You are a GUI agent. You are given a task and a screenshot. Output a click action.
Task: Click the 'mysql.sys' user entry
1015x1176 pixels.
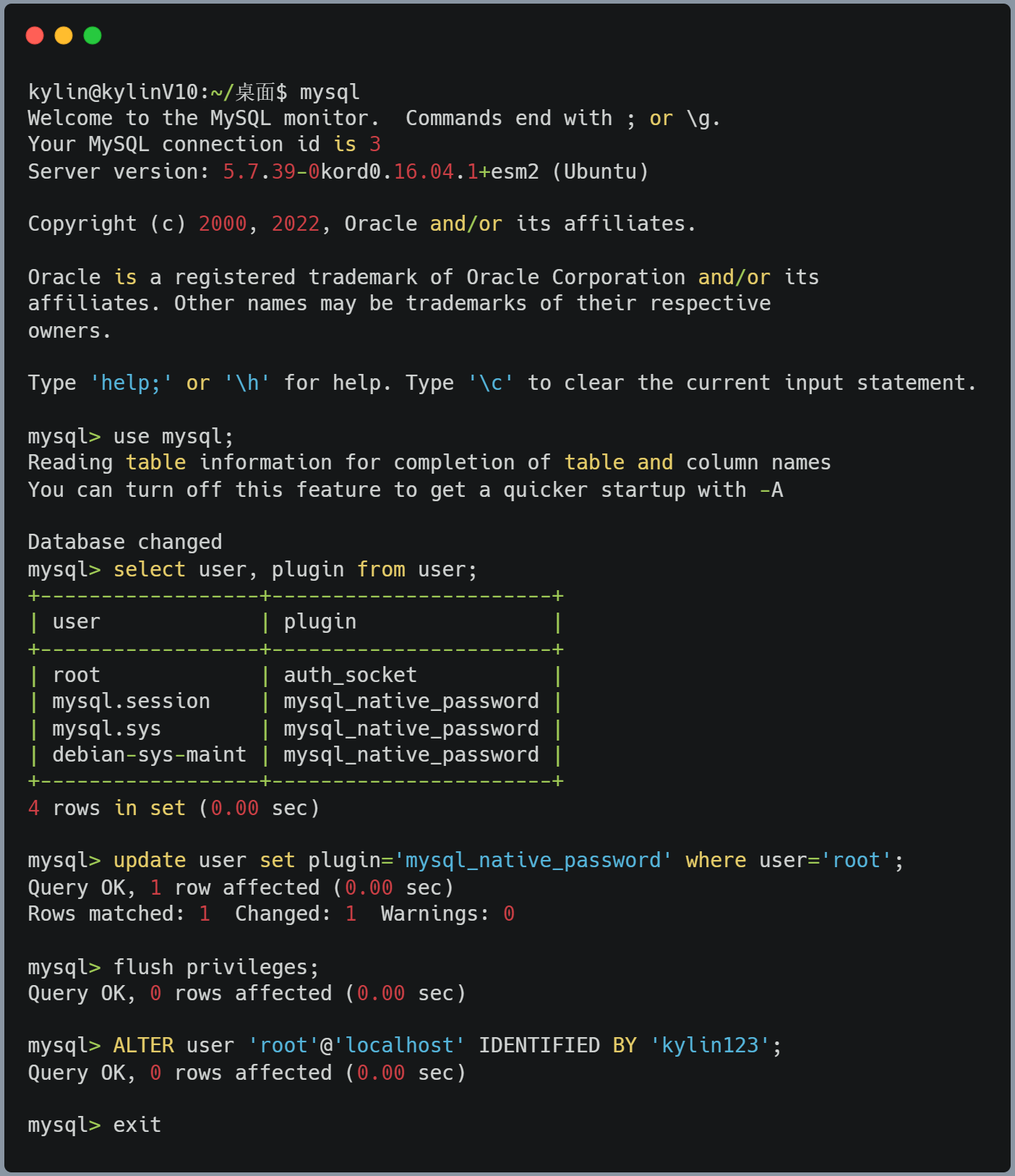[x=106, y=728]
